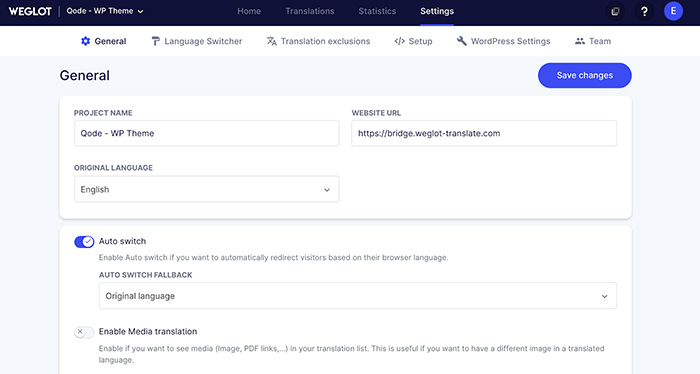This screenshot has height=374, width=700.
Task: Click into the Website URL field
Action: [x=484, y=133]
